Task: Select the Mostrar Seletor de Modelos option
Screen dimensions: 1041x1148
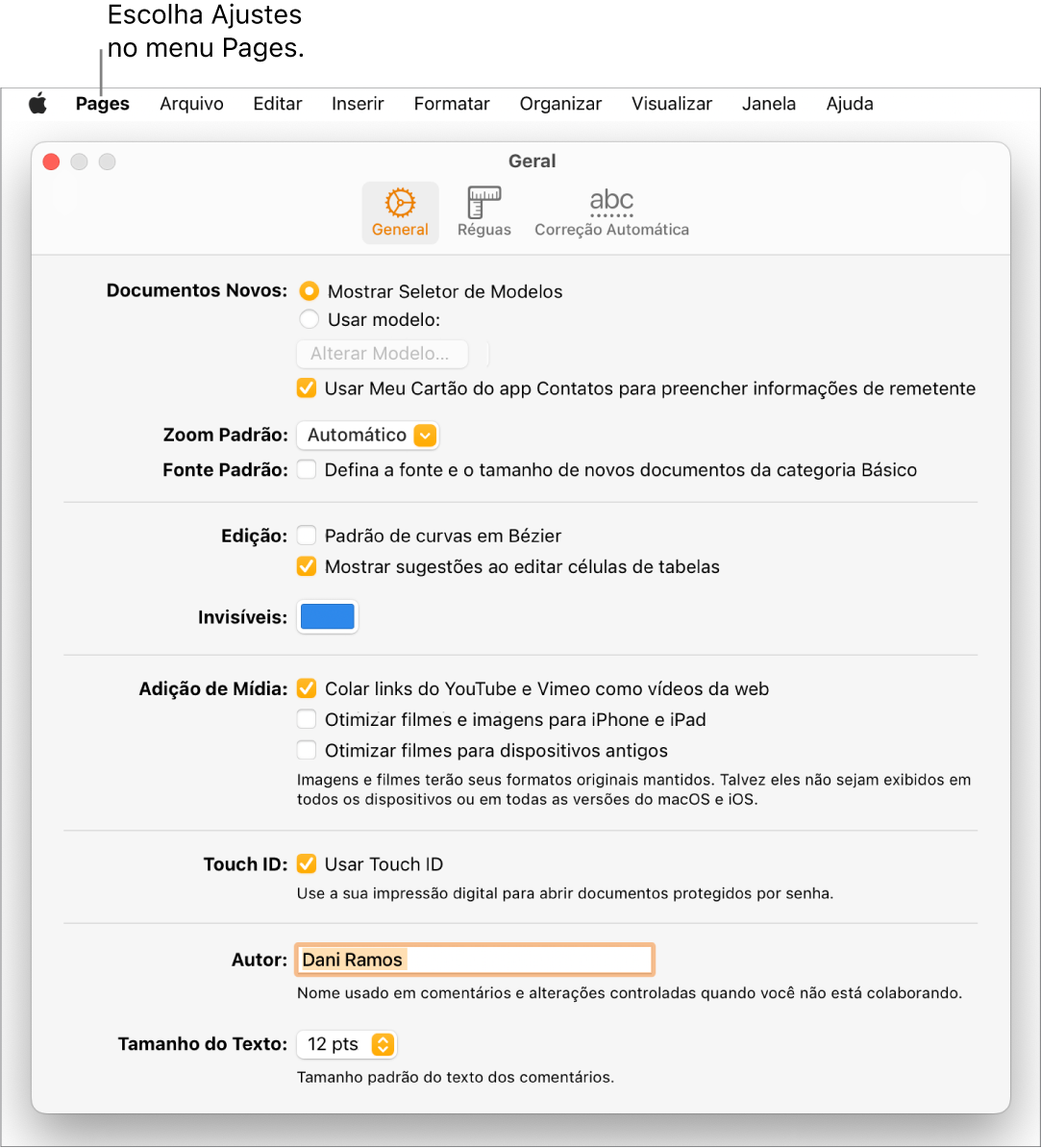Action: click(x=309, y=291)
